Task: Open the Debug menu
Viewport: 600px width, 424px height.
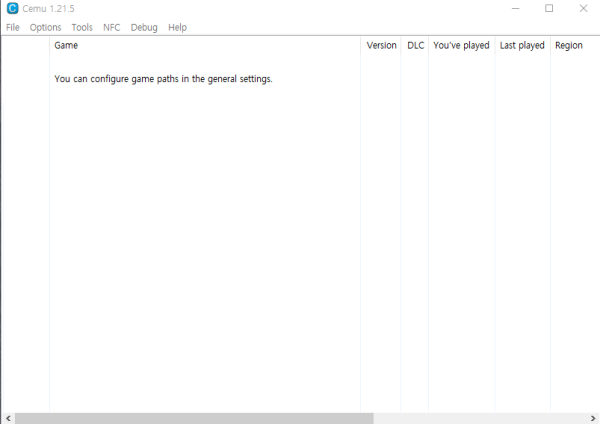Action: click(x=144, y=28)
